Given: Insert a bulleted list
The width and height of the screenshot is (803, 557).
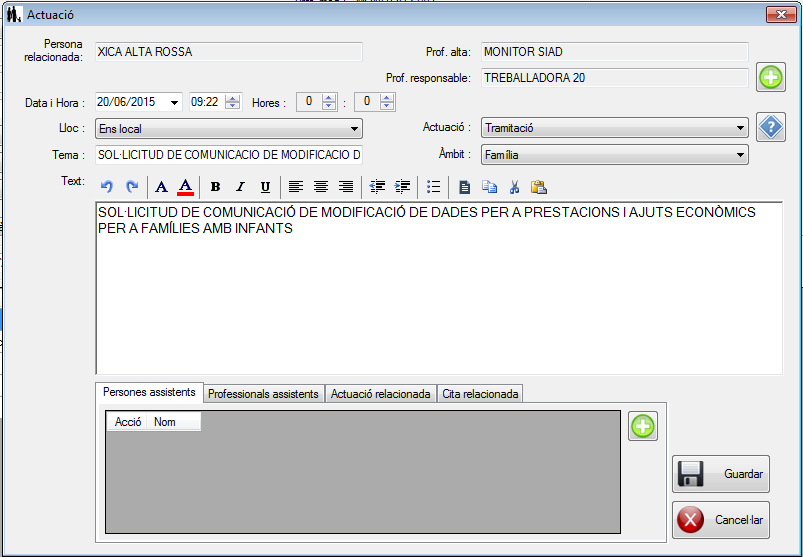Looking at the screenshot, I should point(433,186).
